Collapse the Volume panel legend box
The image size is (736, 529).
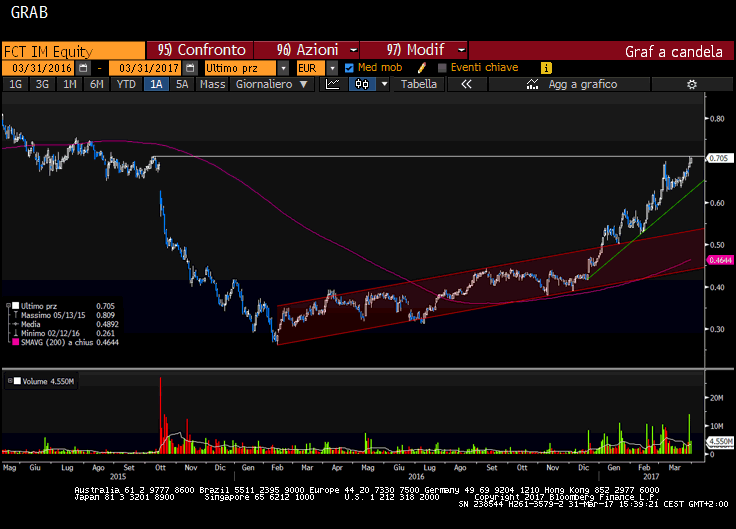pyautogui.click(x=10, y=381)
